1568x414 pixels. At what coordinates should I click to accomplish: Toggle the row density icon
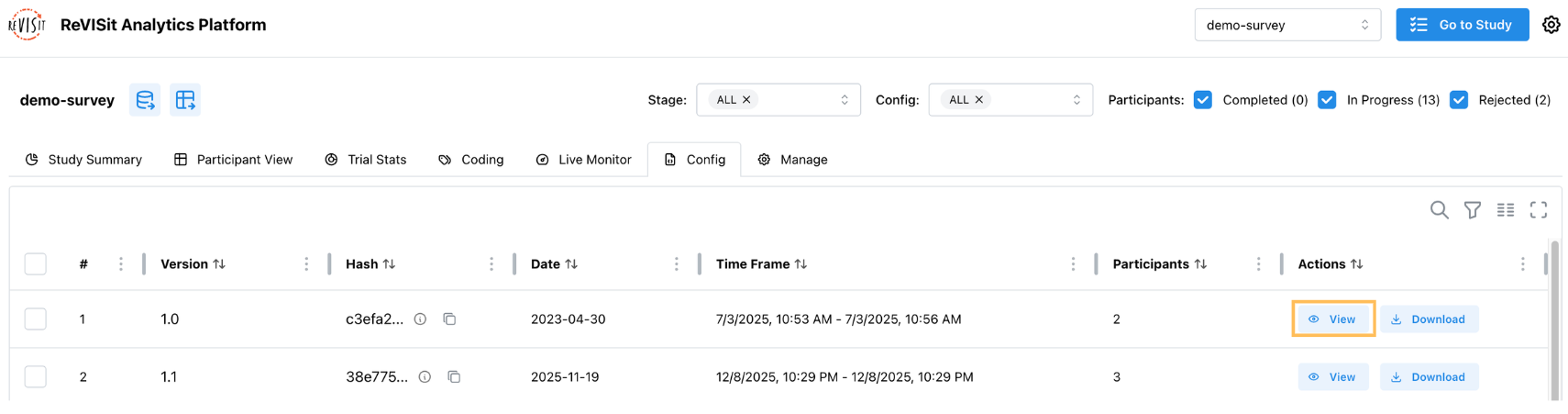click(x=1506, y=210)
